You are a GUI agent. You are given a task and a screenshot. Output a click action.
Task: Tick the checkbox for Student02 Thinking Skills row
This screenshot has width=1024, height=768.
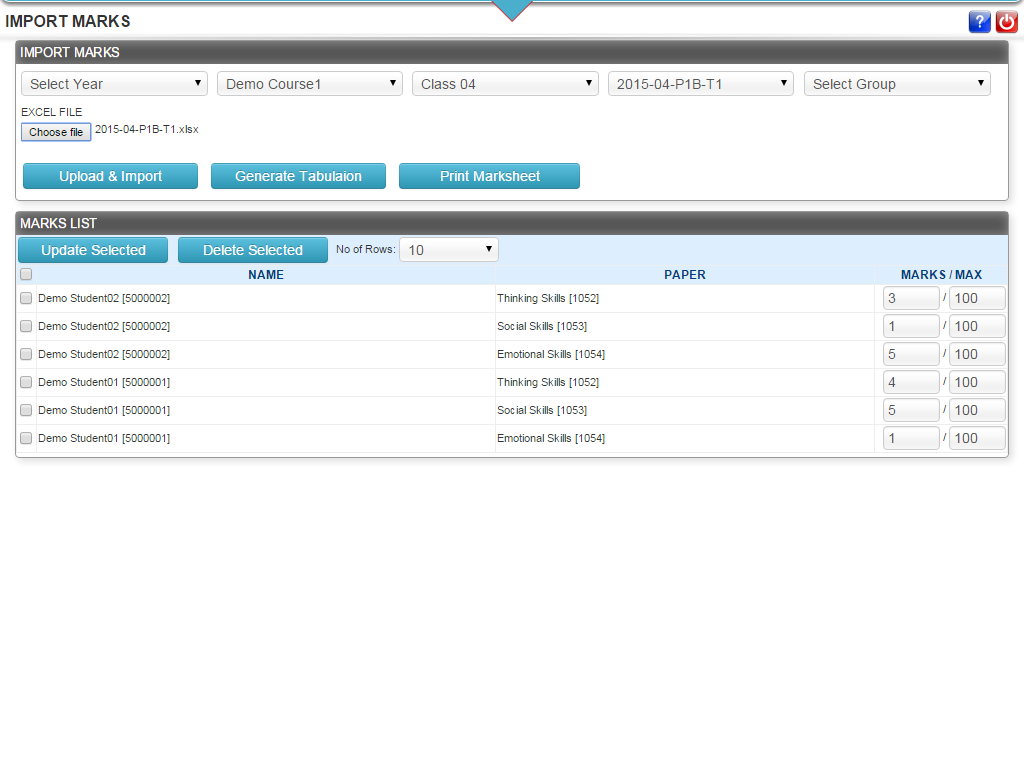26,298
